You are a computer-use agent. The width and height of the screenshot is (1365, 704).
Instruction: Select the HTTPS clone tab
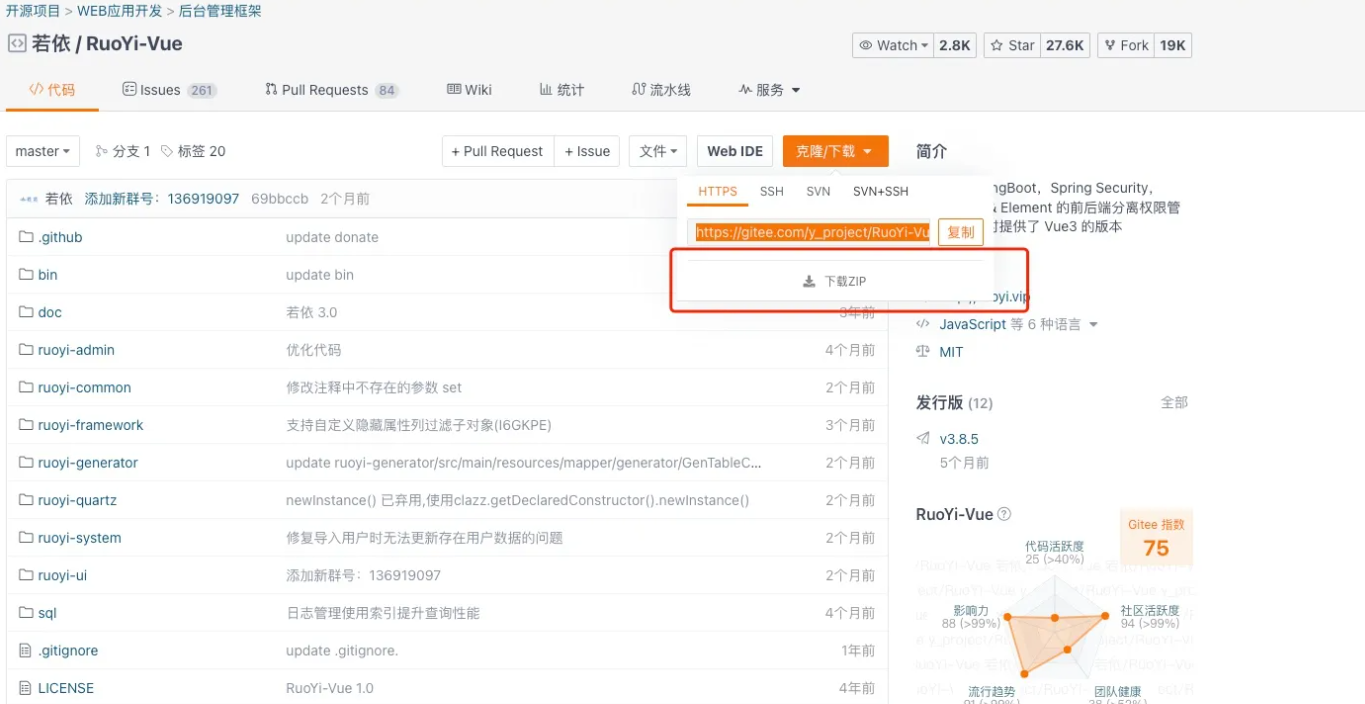pyautogui.click(x=718, y=191)
